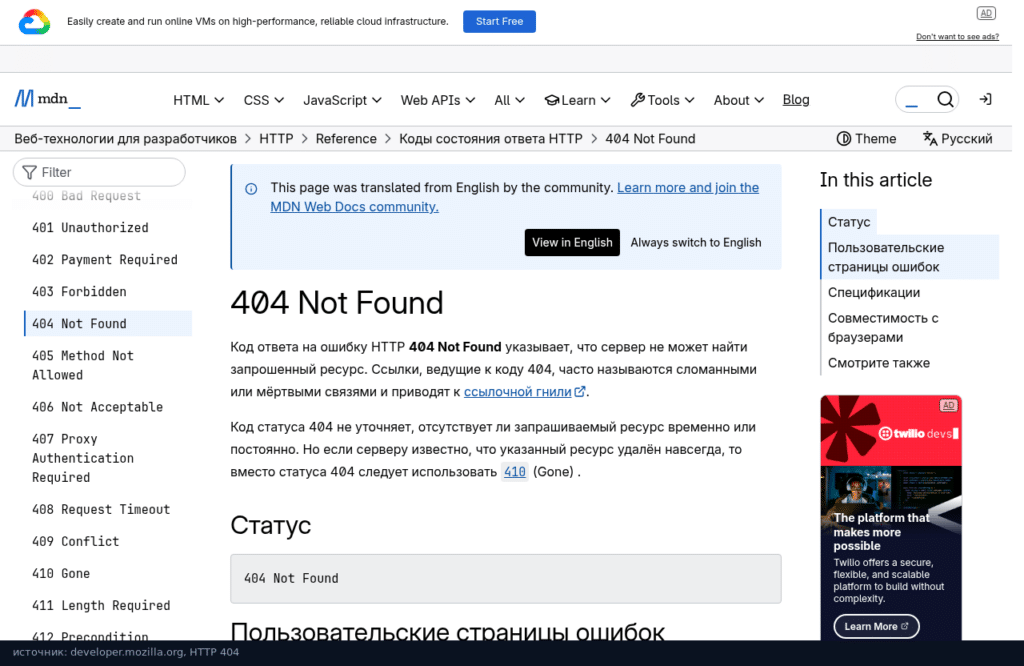1024x666 pixels.
Task: Jump to Спецификации in article contents
Action: click(874, 293)
